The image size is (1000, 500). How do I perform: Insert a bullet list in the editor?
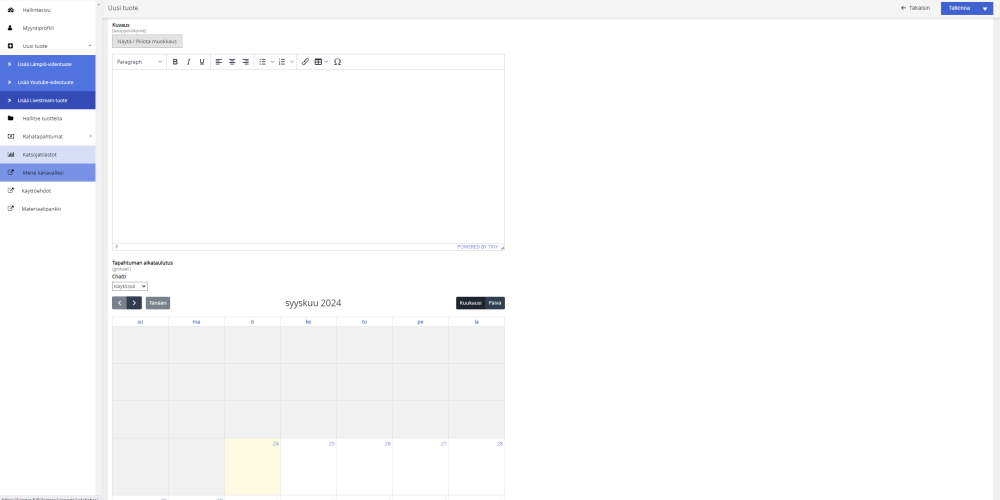point(262,62)
